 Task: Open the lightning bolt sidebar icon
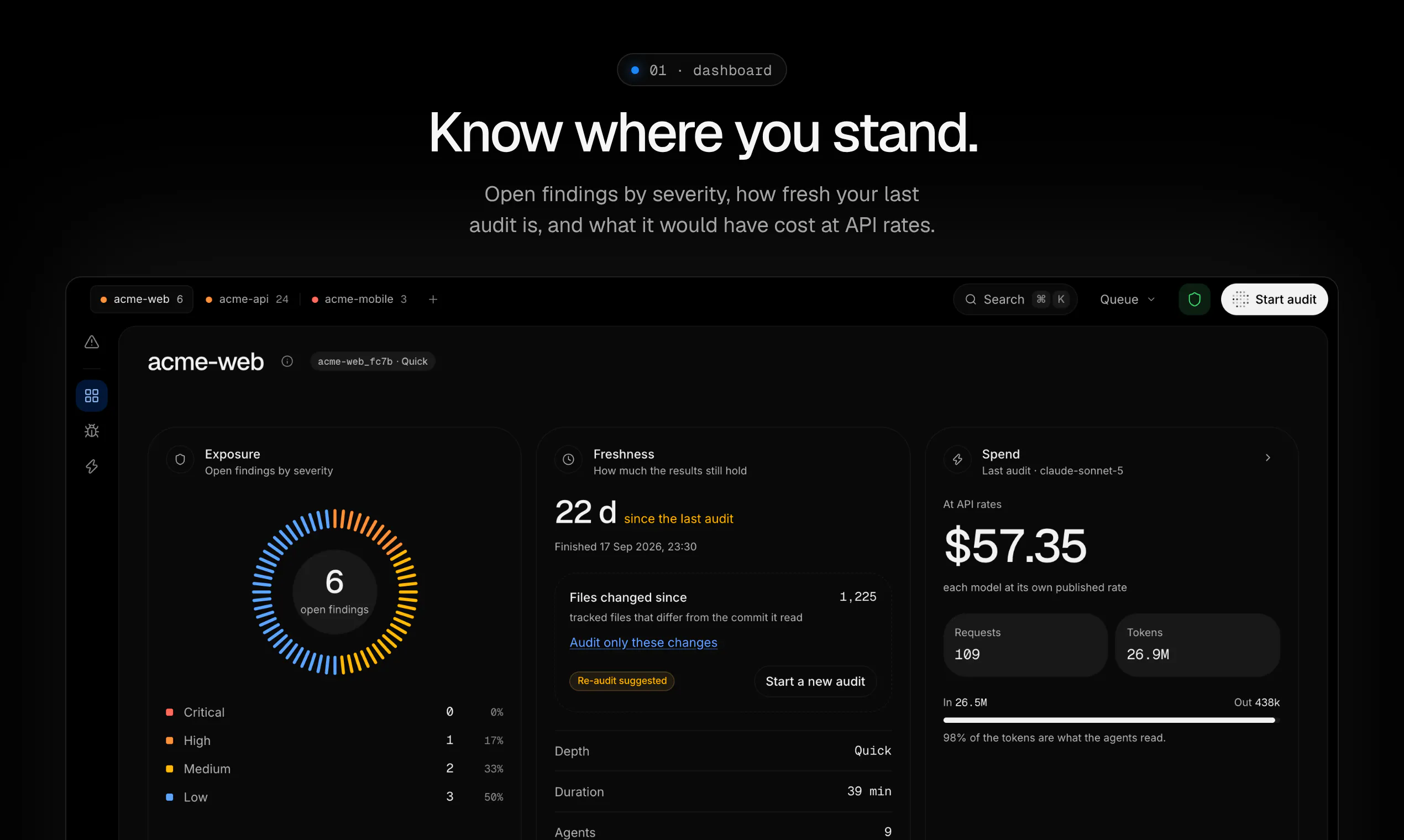(x=92, y=466)
